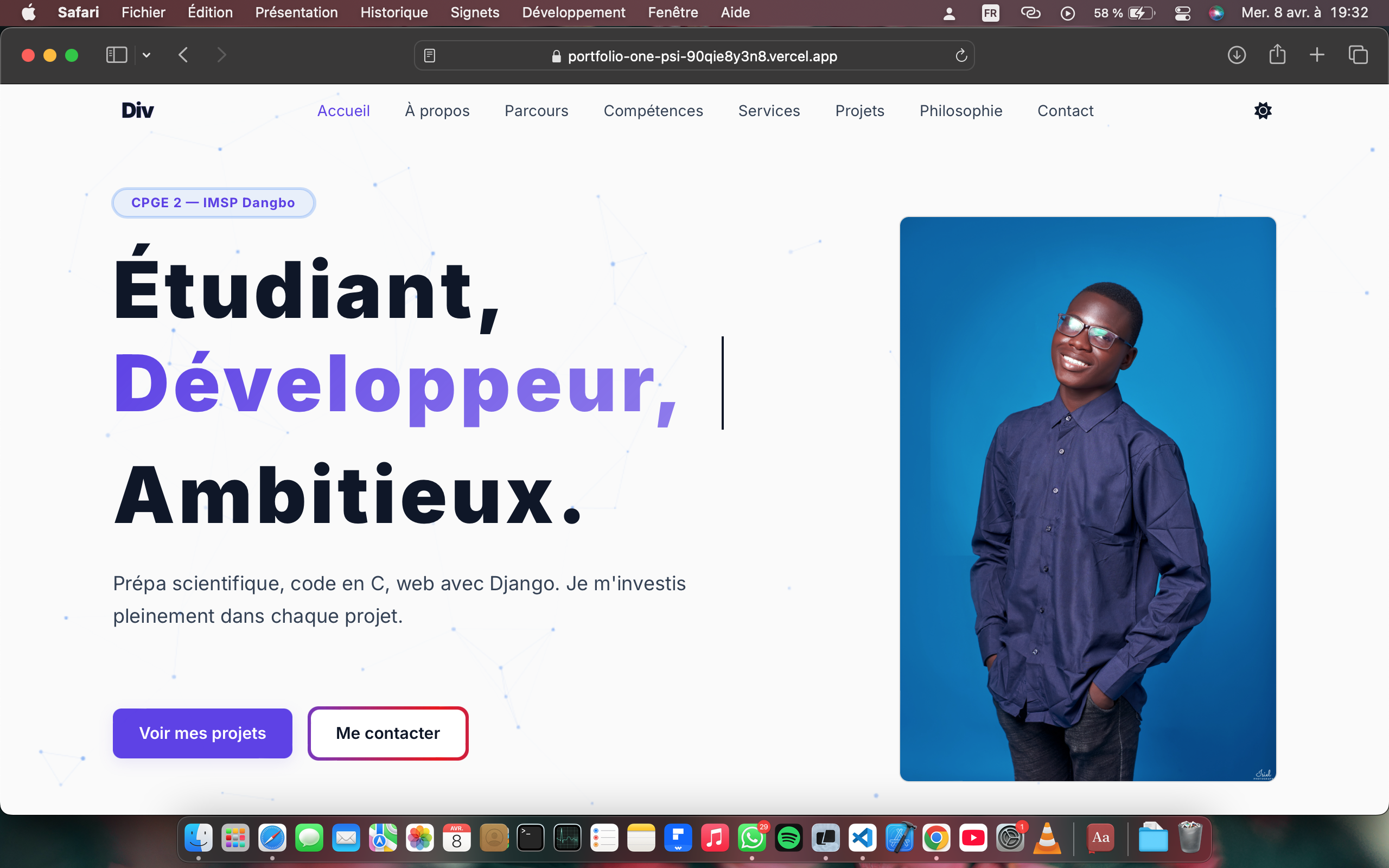Show Safari downloads
This screenshot has height=868, width=1389.
[1237, 55]
